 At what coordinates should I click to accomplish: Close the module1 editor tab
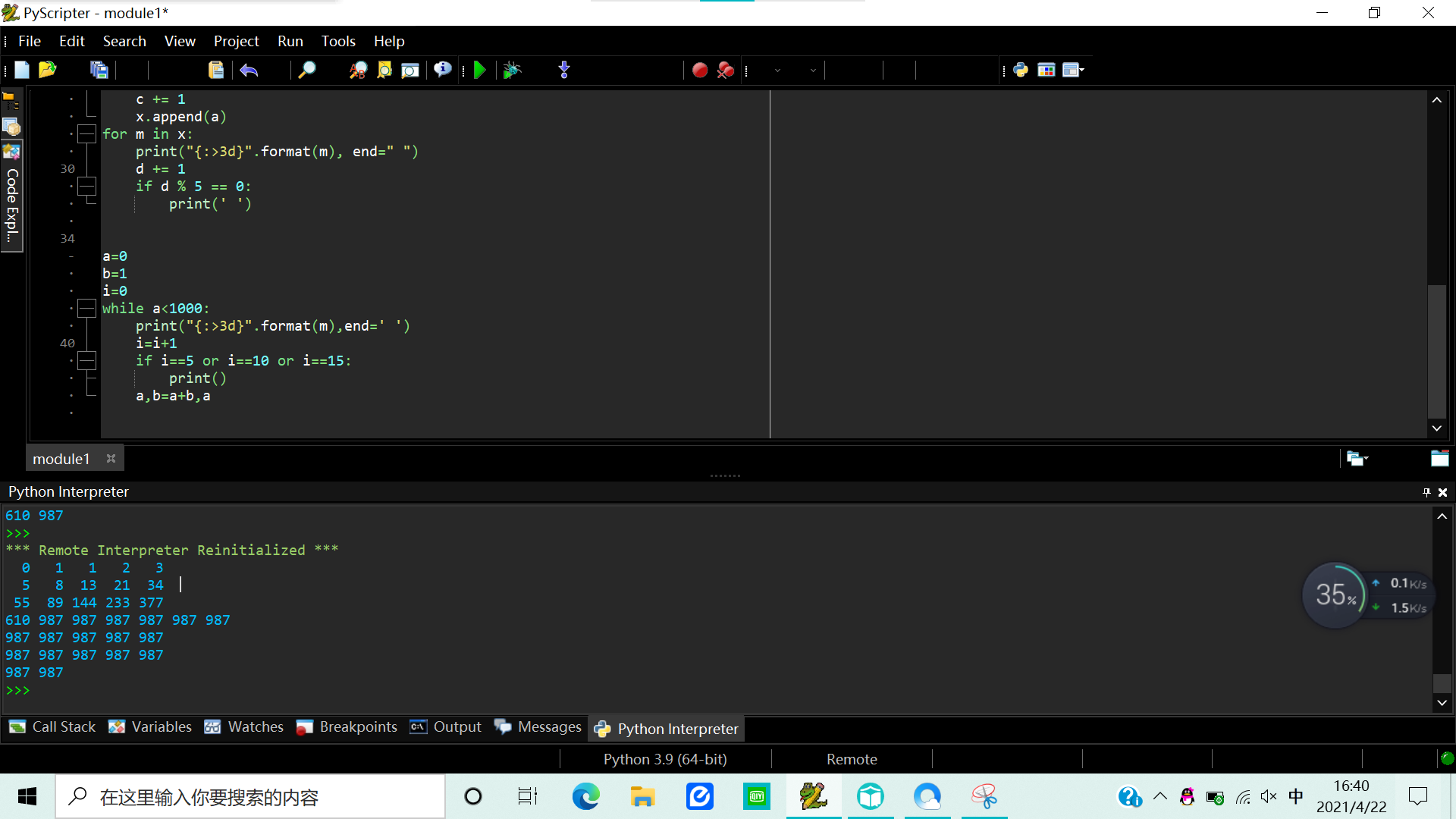click(111, 459)
